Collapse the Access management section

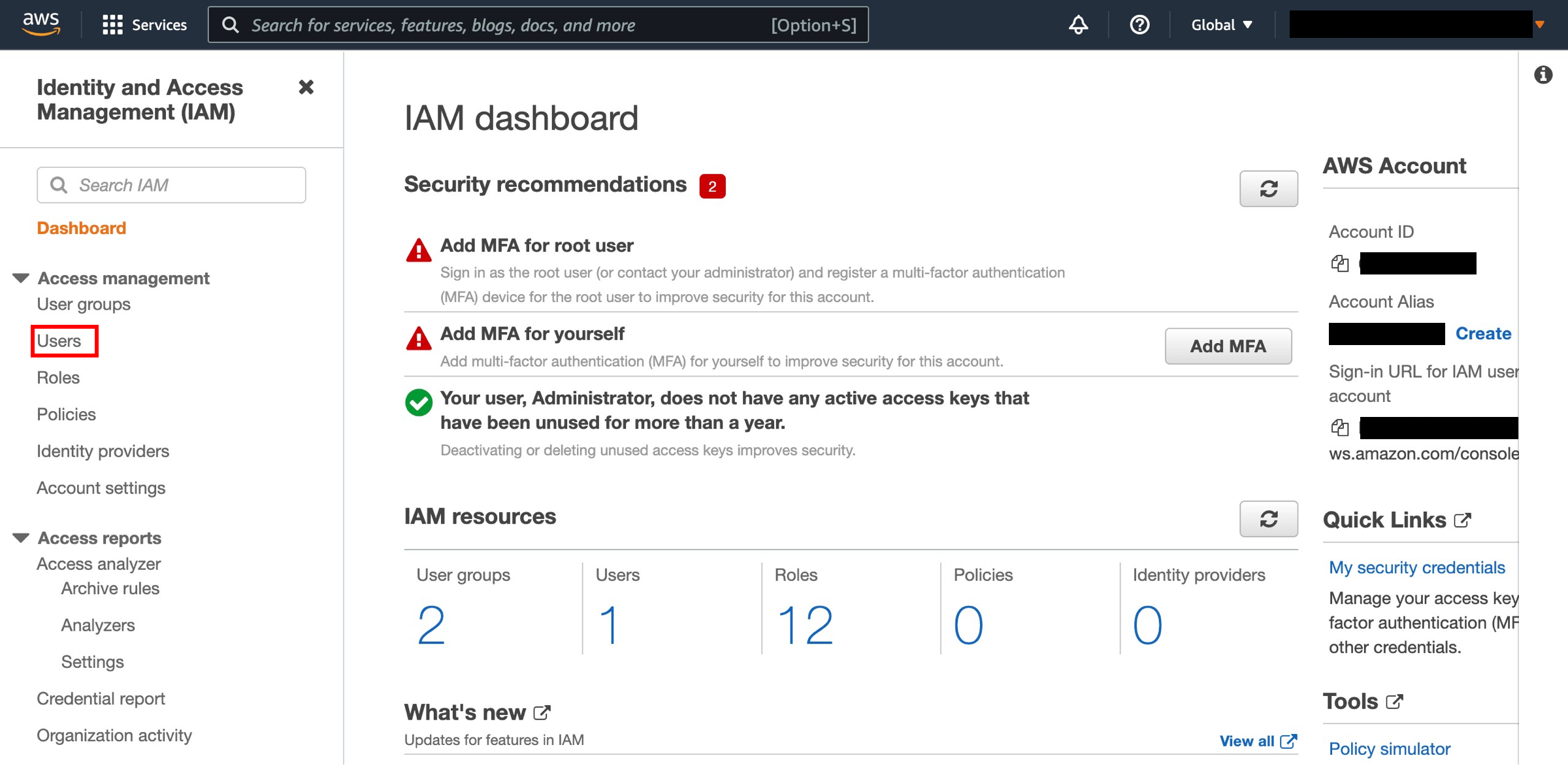tap(21, 278)
